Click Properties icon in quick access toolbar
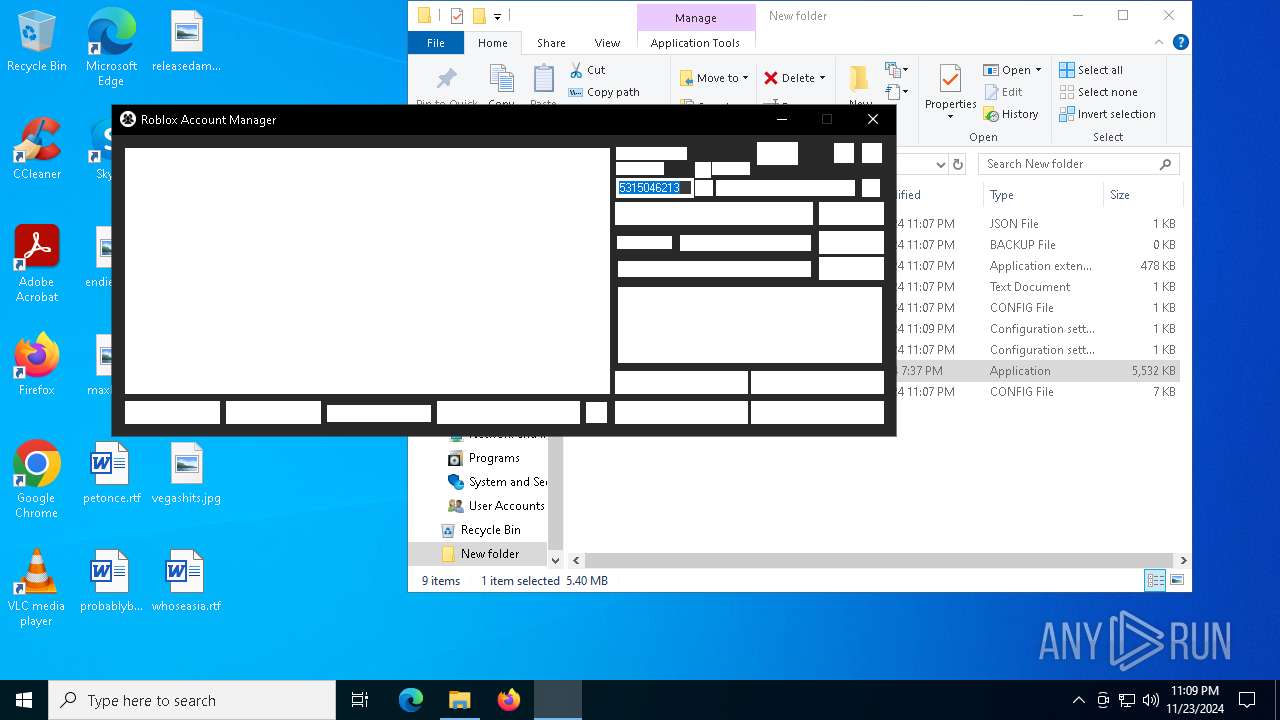Viewport: 1280px width, 720px height. [x=457, y=15]
